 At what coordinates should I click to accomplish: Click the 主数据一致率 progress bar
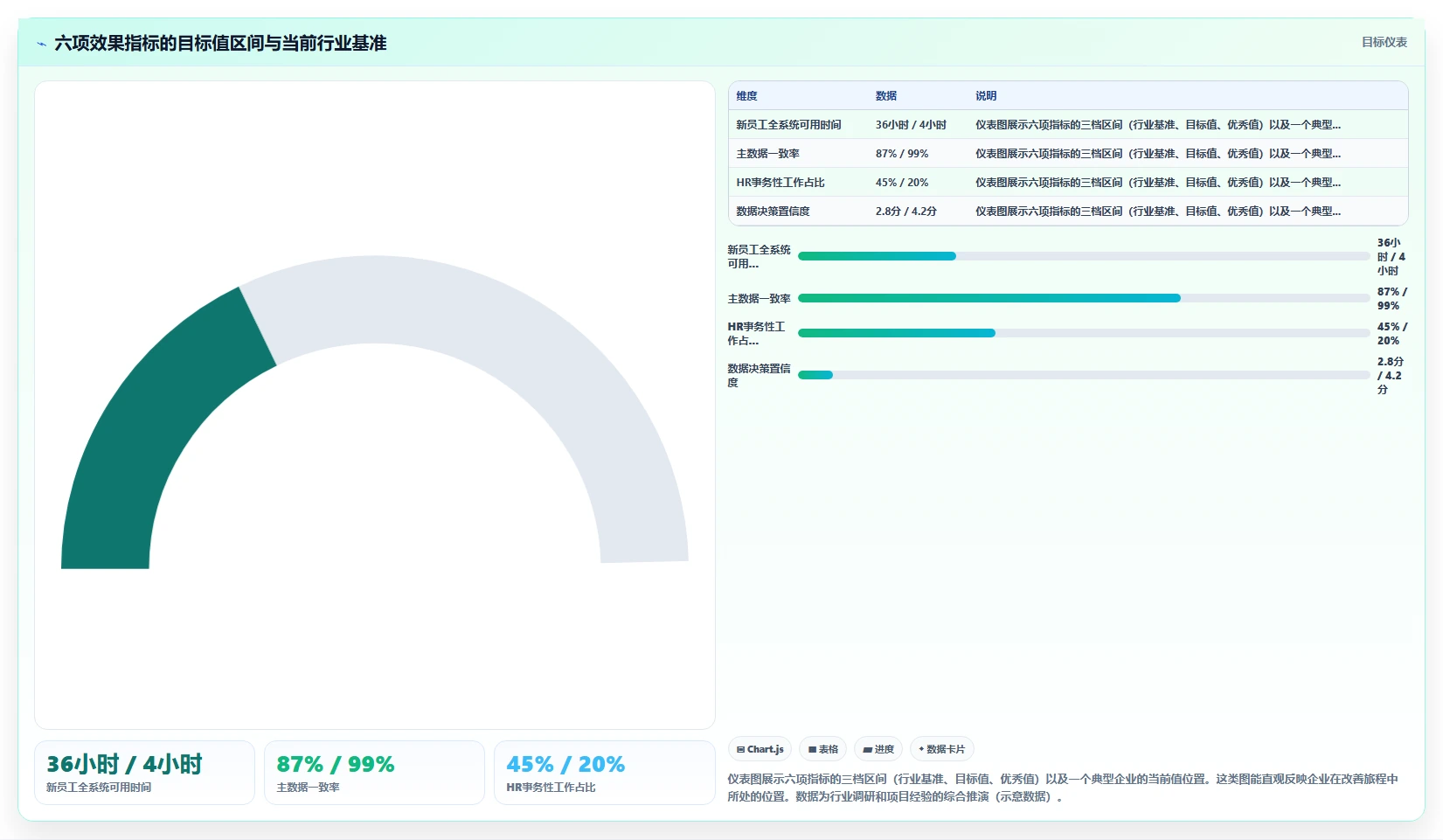click(x=1084, y=298)
